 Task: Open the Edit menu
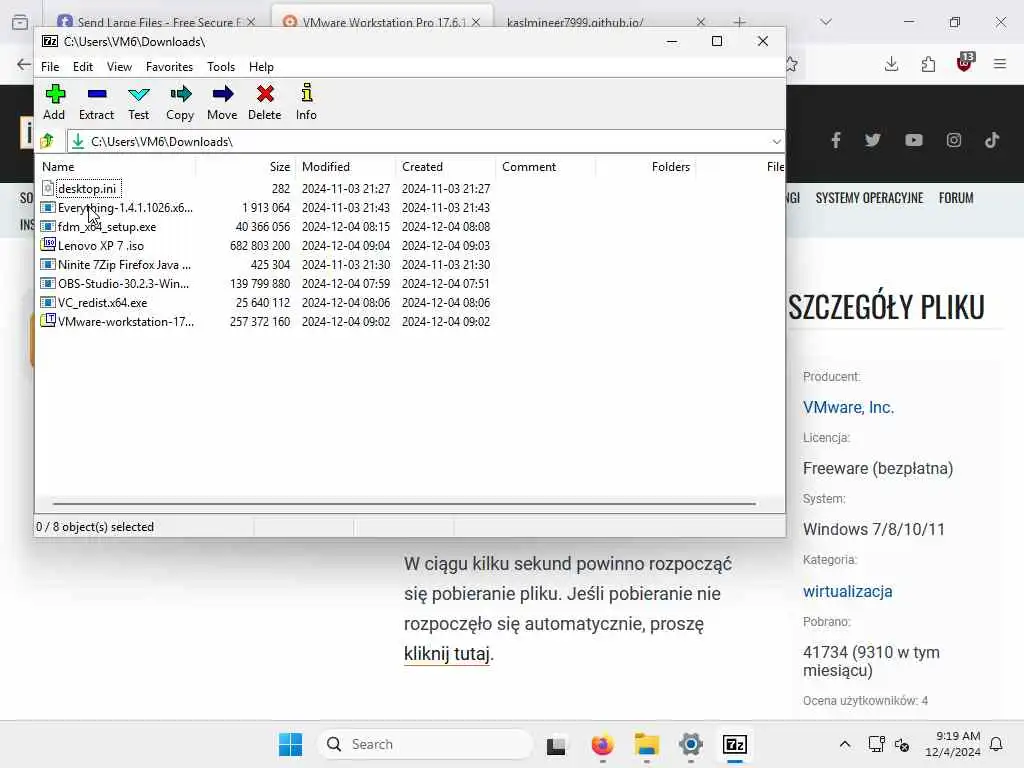(x=82, y=67)
